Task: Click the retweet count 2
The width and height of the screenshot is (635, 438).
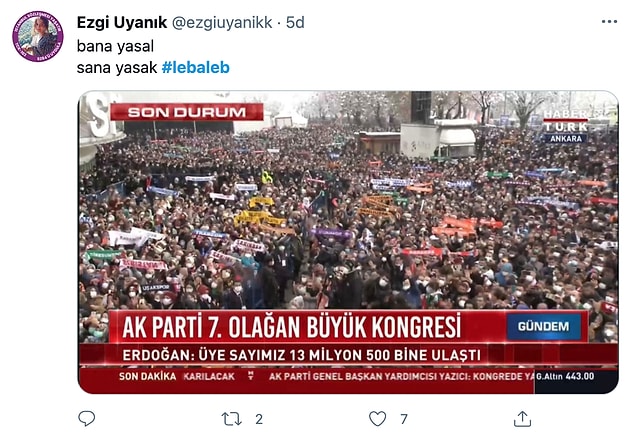Action: 259,419
